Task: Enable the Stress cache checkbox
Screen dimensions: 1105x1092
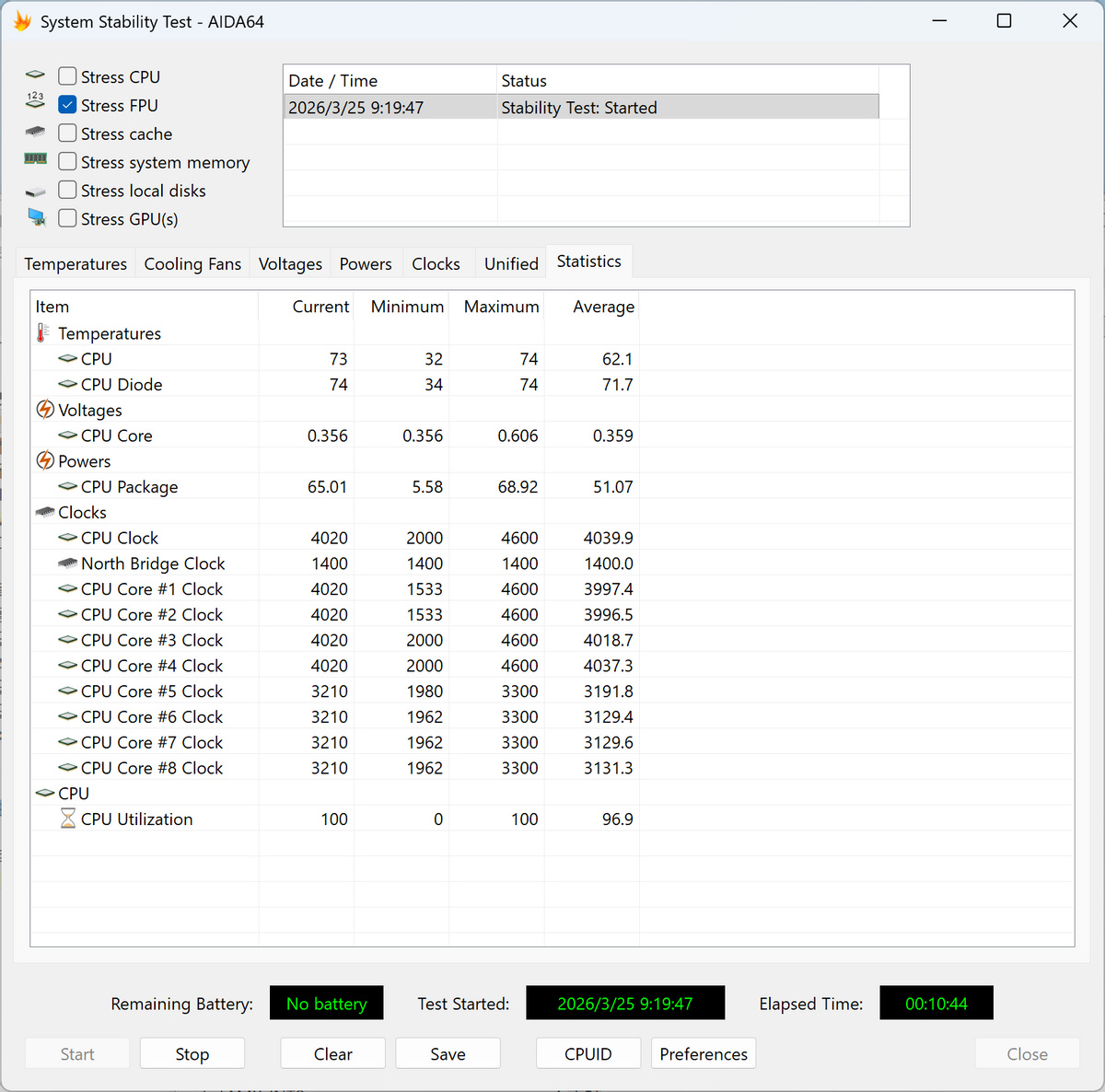Action: (x=67, y=134)
